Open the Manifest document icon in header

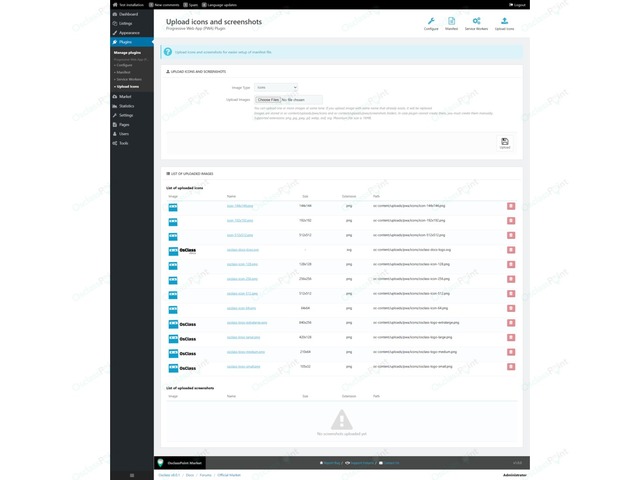click(451, 24)
